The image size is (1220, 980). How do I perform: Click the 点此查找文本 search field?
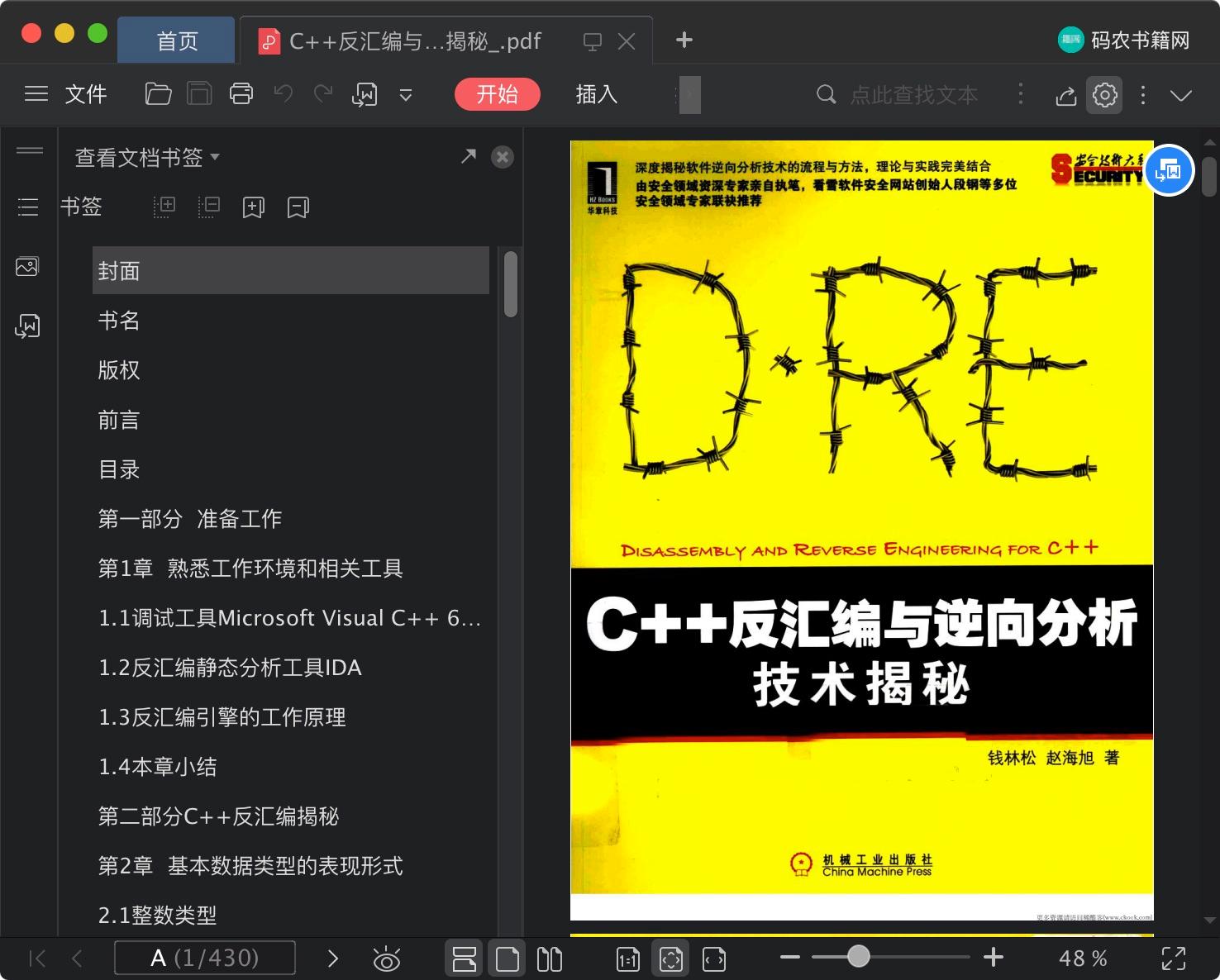[914, 95]
